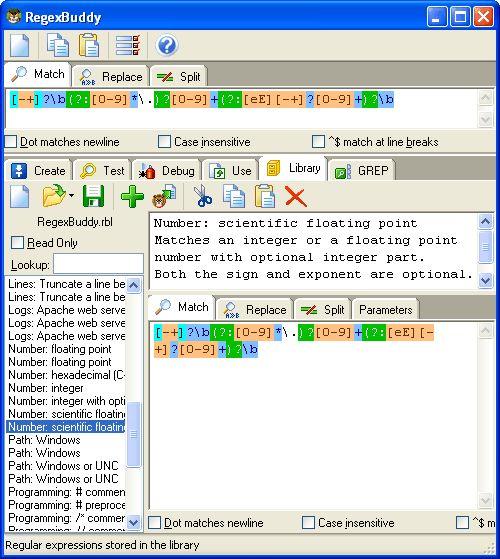Save the library with the floppy disk icon
Viewport: 500px width, 559px height.
(93, 196)
